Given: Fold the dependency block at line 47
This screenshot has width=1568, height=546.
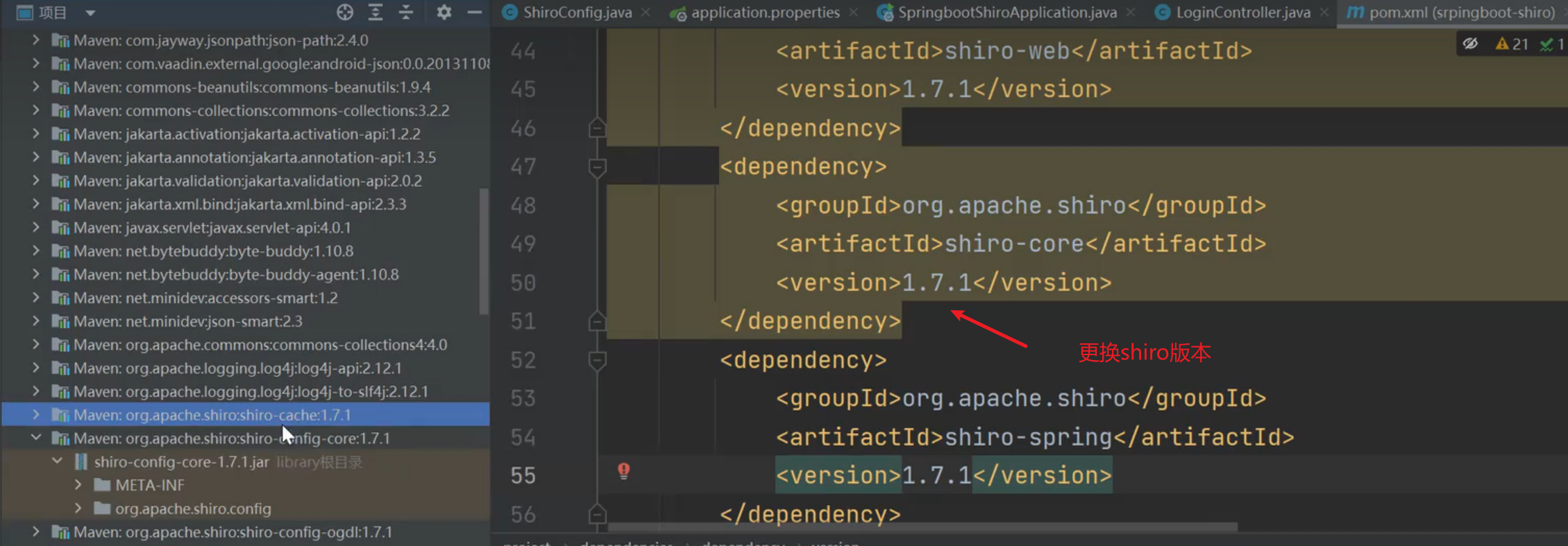Looking at the screenshot, I should coord(597,167).
